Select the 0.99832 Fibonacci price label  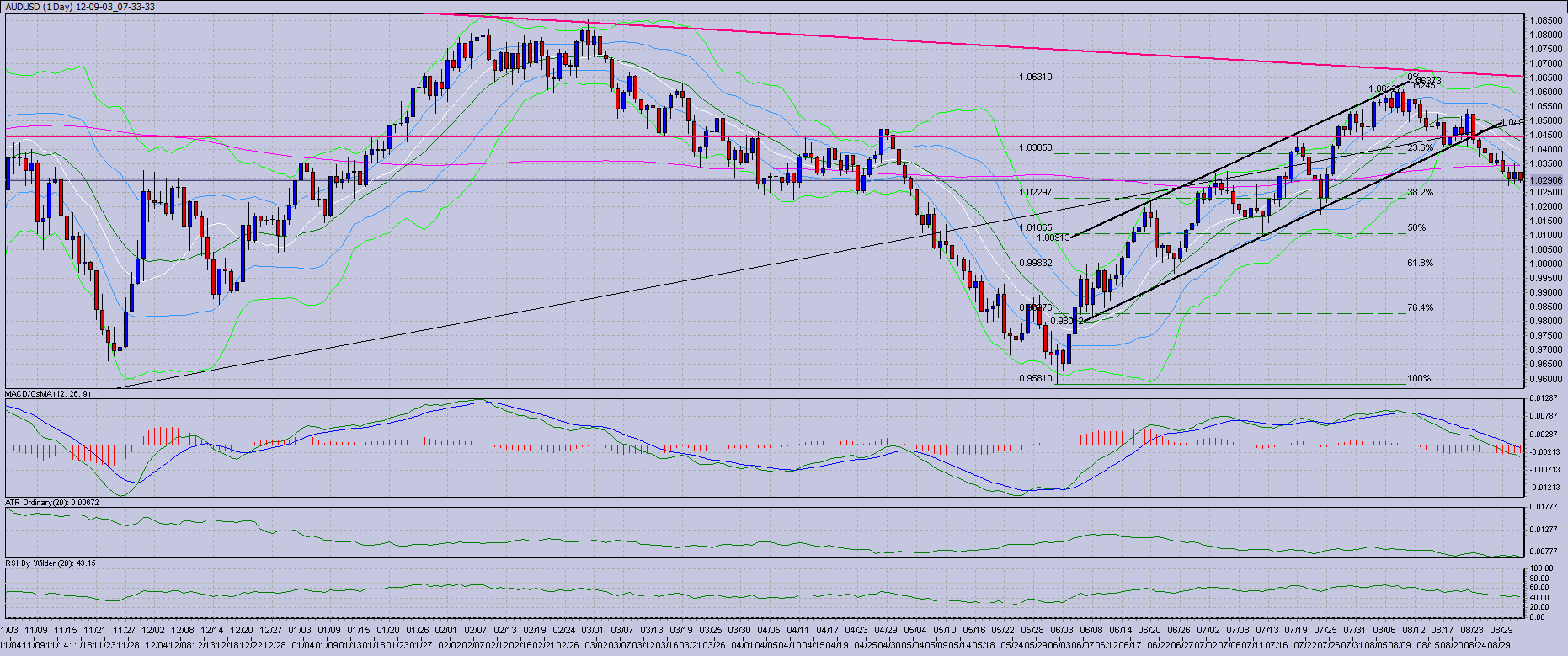(1036, 264)
